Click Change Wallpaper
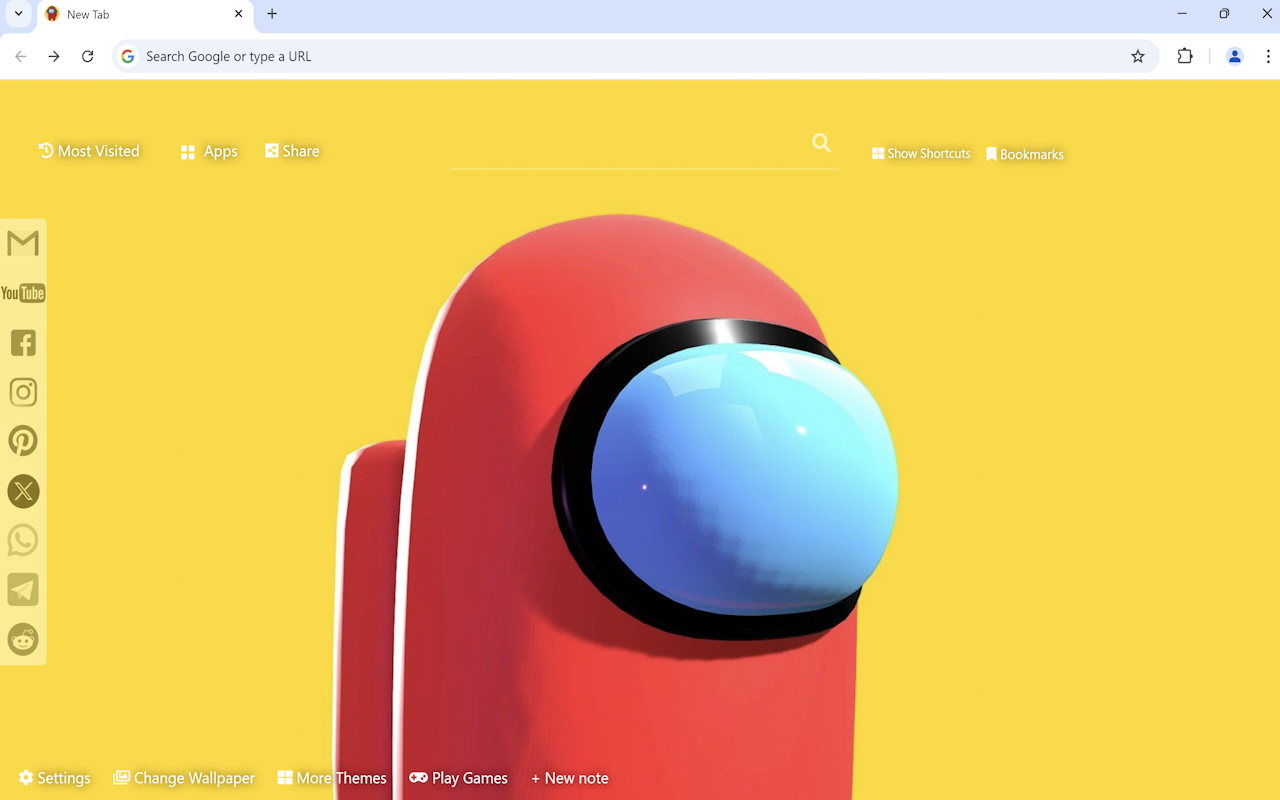 click(184, 778)
